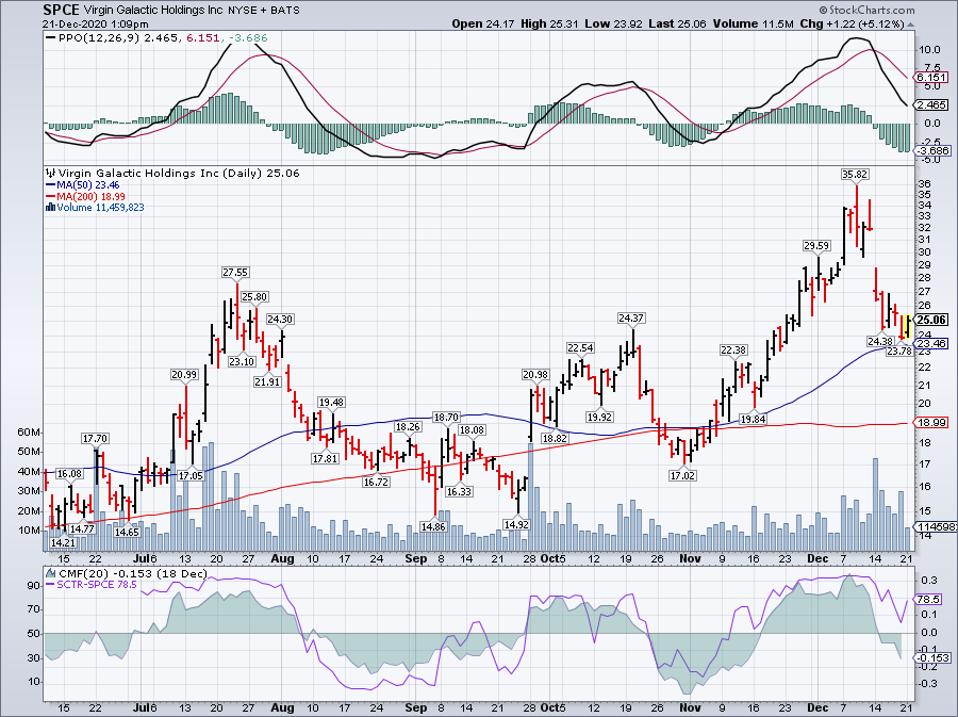Select the 21-Dec-2020 1:09pm timestamp
Image resolution: width=958 pixels, height=717 pixels.
[x=95, y=24]
